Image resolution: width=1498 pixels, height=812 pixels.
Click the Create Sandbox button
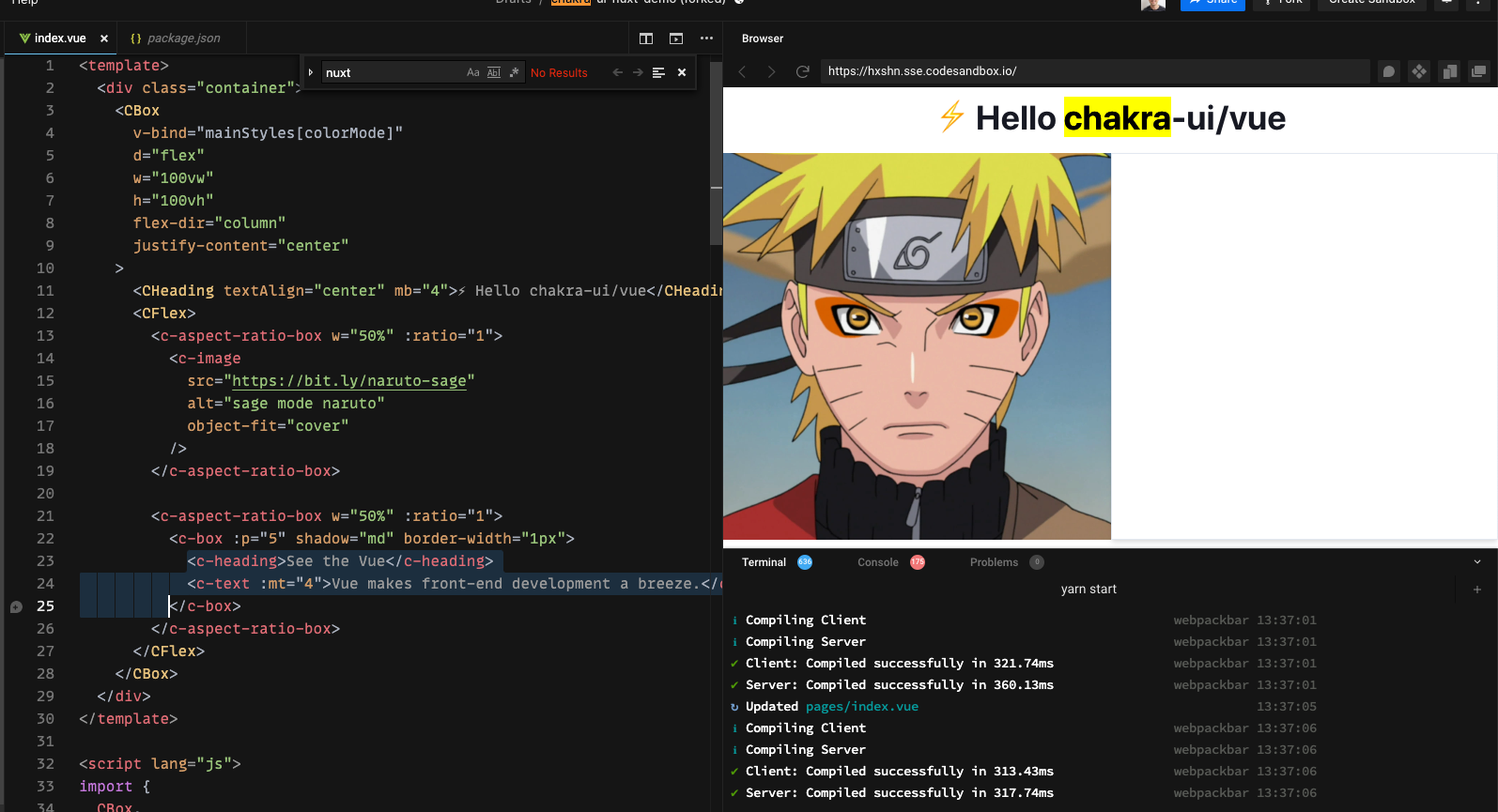(1372, 3)
